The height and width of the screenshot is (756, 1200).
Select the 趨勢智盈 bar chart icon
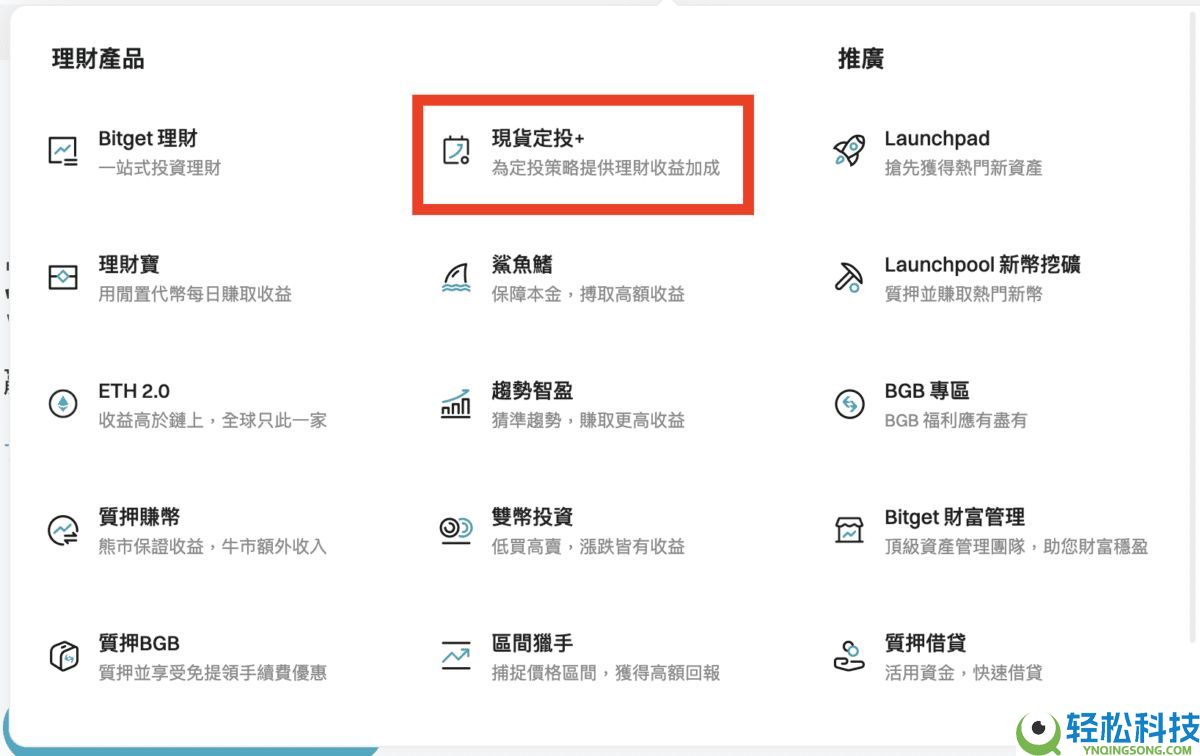[456, 404]
